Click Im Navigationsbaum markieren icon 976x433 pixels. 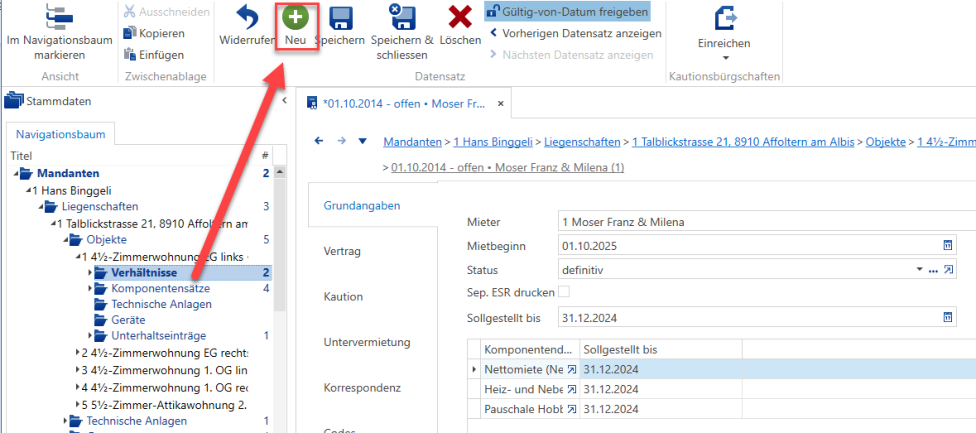(x=60, y=17)
